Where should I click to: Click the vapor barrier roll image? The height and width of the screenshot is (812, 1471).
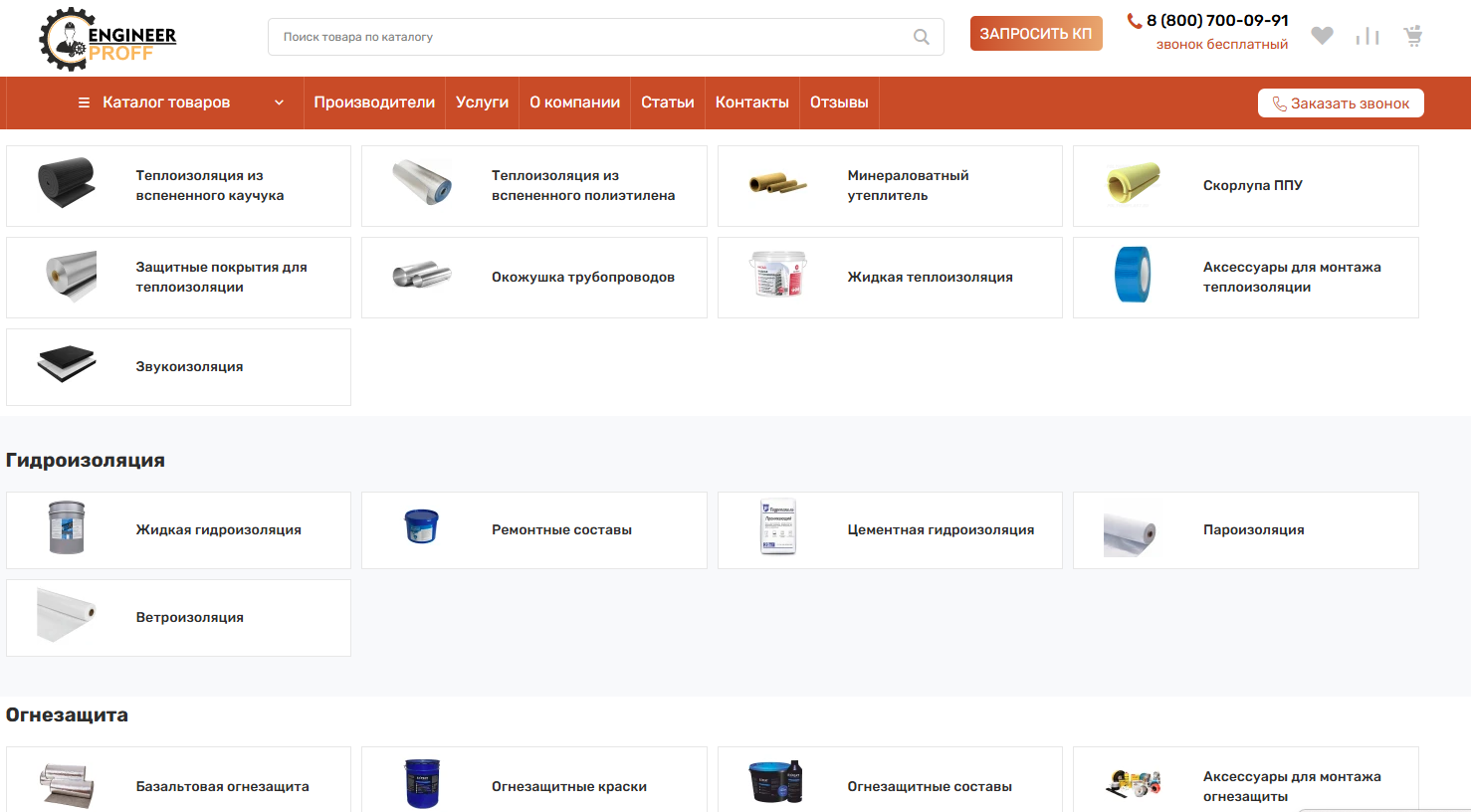pyautogui.click(x=1130, y=534)
